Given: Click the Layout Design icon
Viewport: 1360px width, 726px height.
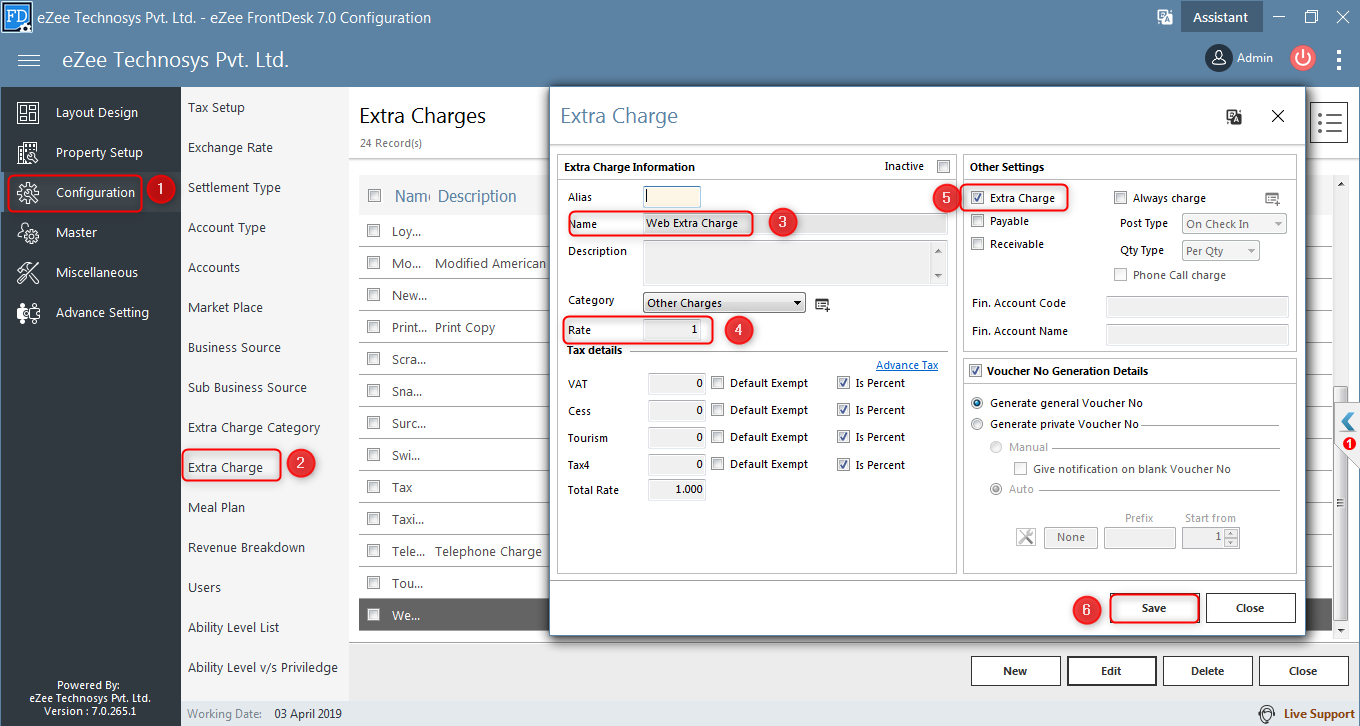Looking at the screenshot, I should click(x=28, y=113).
